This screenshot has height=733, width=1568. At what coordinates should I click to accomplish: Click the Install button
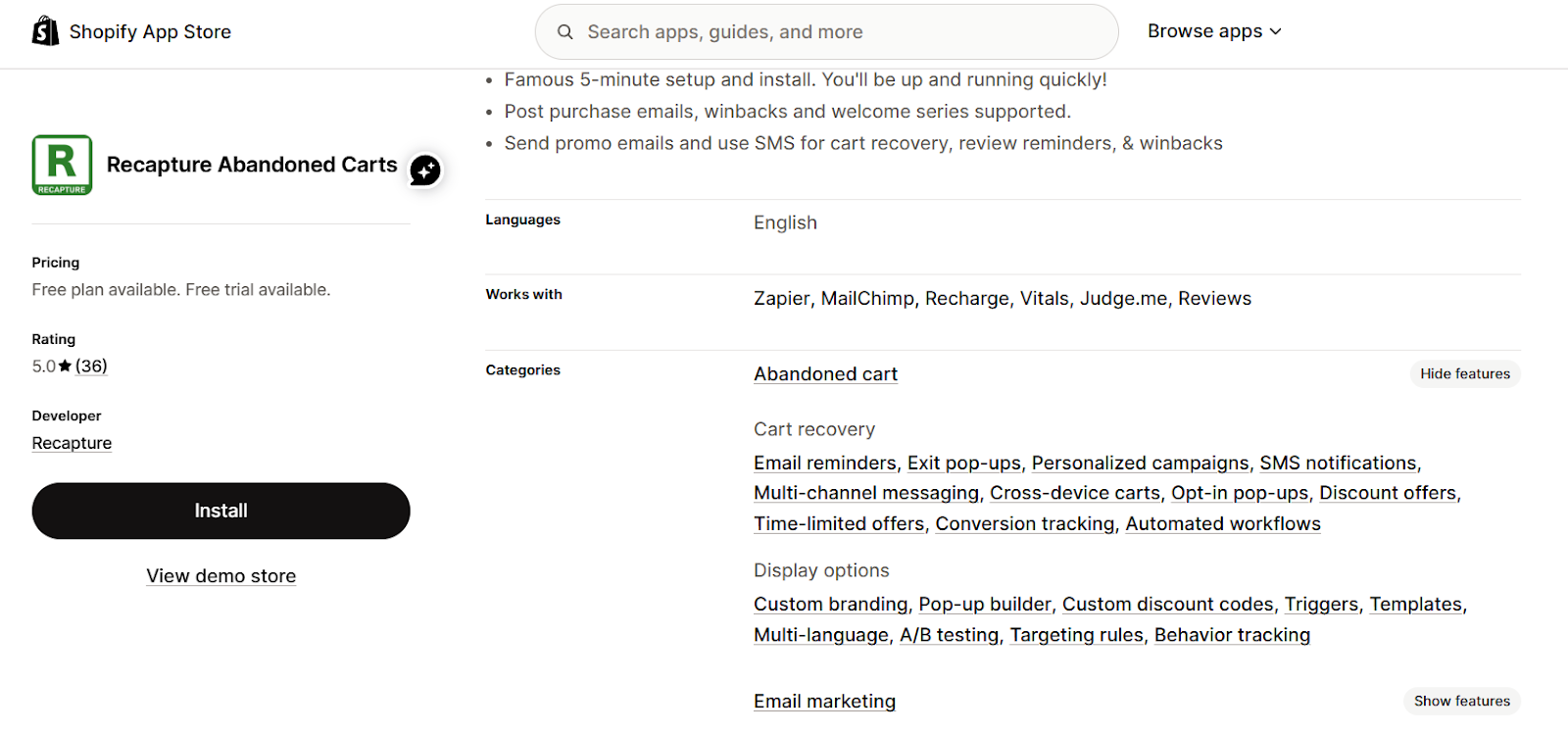(220, 511)
